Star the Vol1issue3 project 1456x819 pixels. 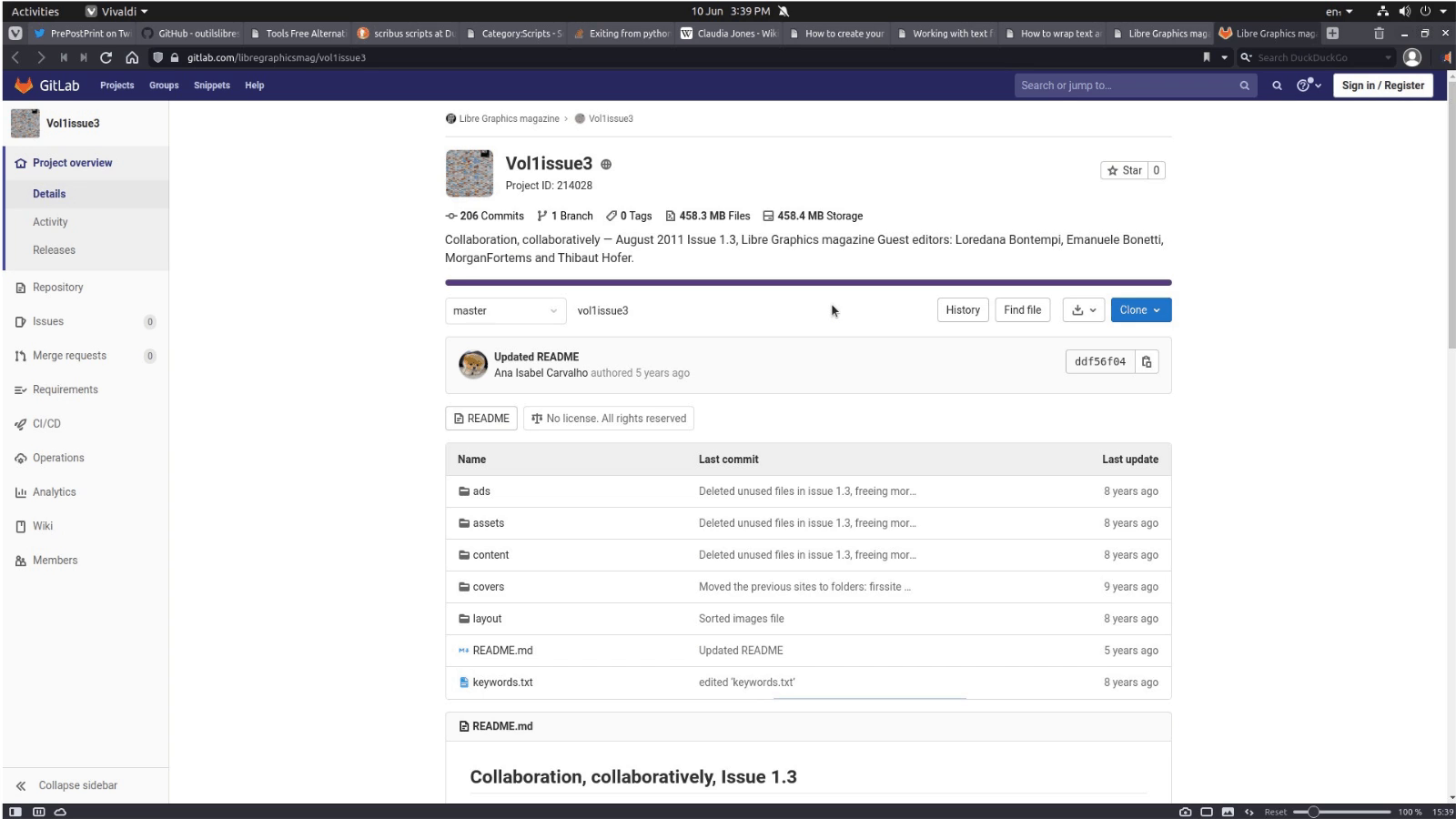pyautogui.click(x=1124, y=170)
